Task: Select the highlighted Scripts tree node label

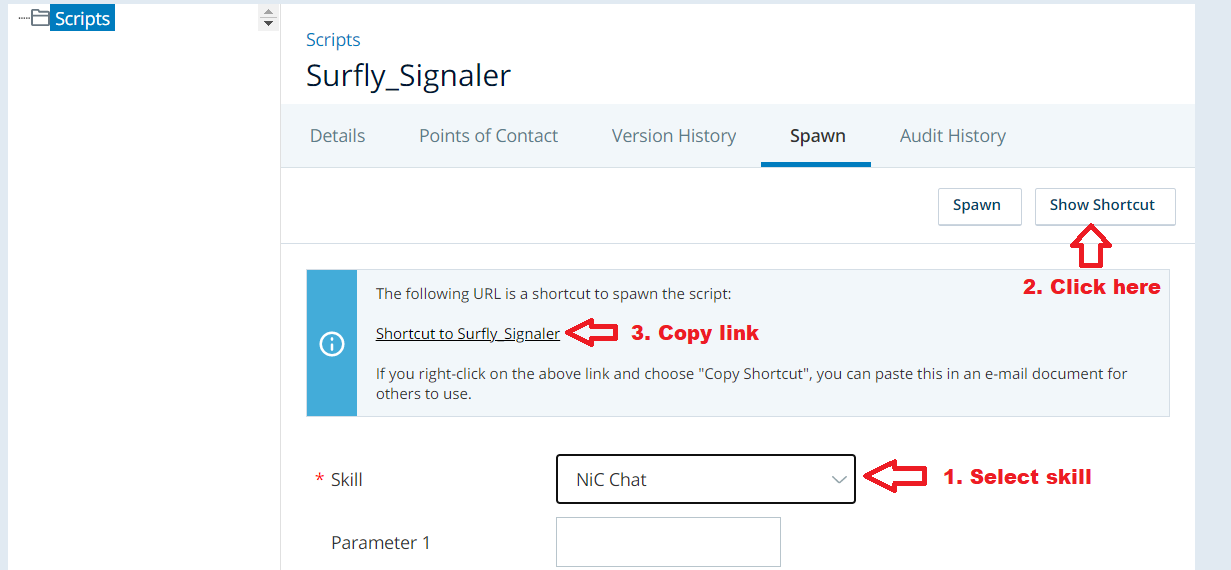Action: pos(82,18)
